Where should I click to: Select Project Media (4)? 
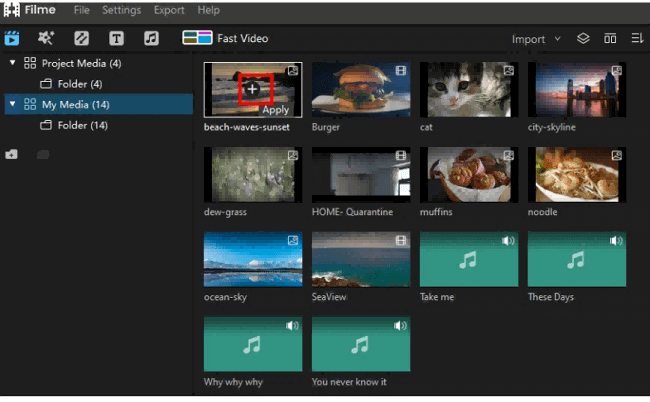pos(81,63)
